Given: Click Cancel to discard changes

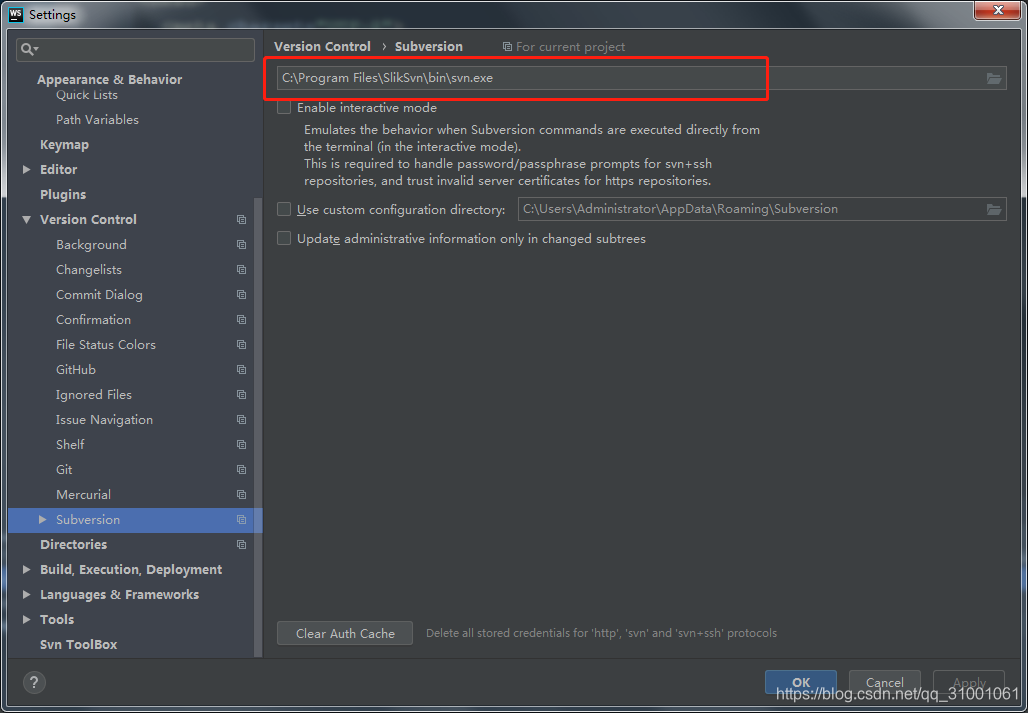Looking at the screenshot, I should point(884,682).
